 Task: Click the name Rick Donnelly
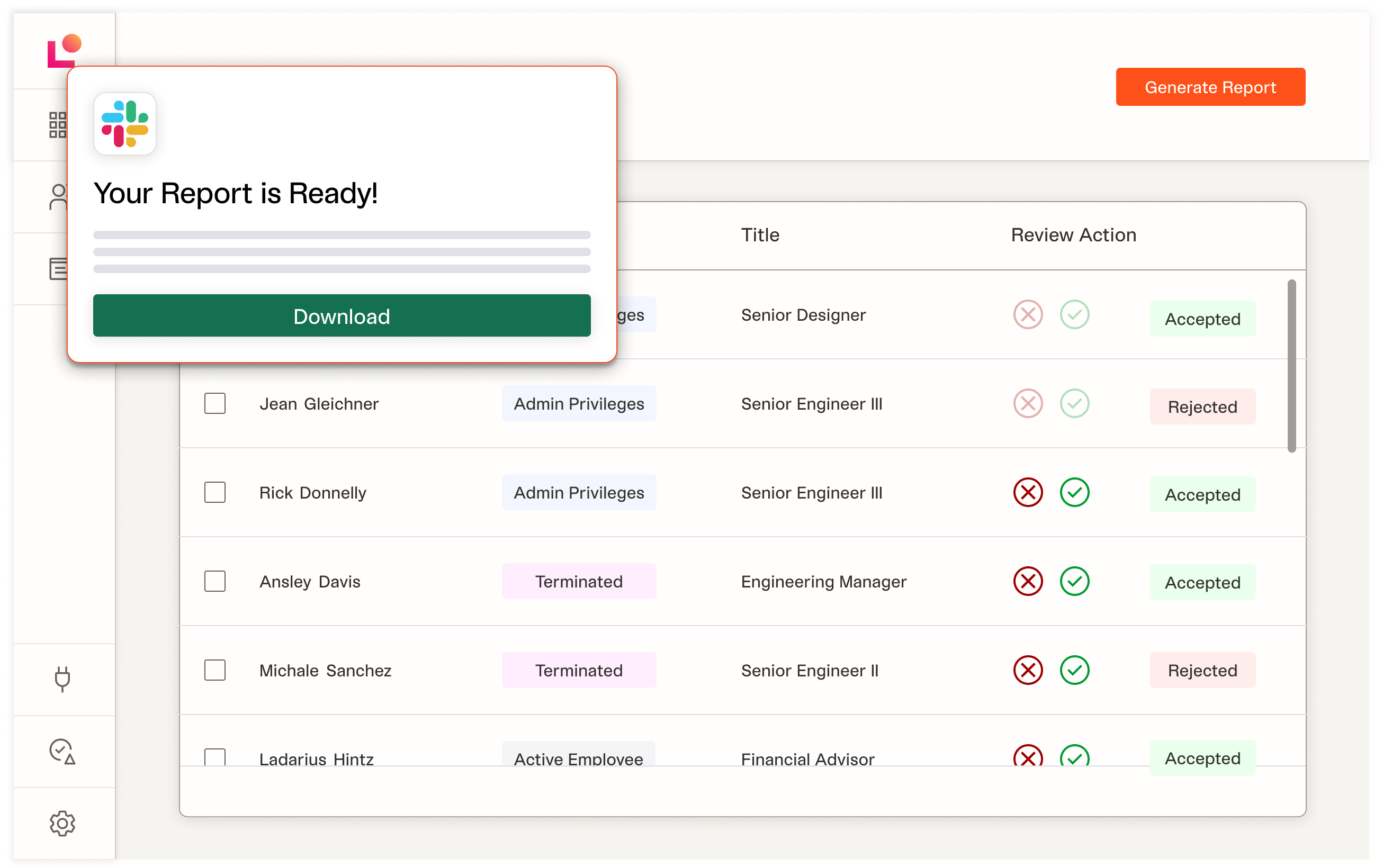tap(312, 493)
